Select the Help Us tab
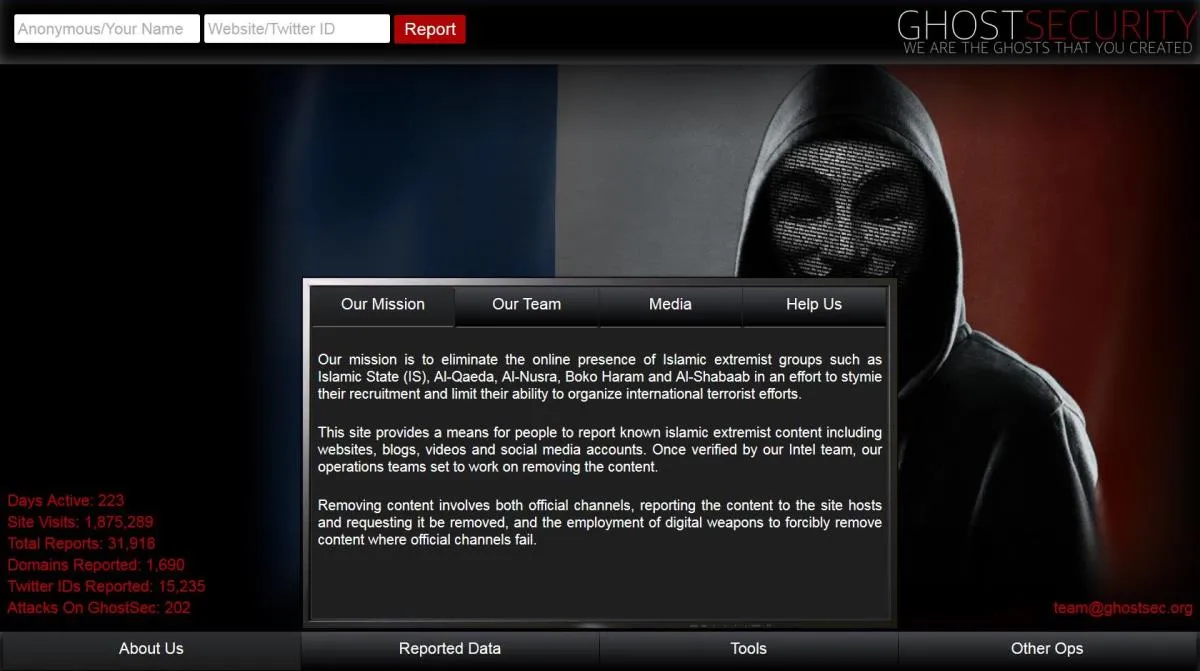This screenshot has height=671, width=1200. [x=814, y=305]
